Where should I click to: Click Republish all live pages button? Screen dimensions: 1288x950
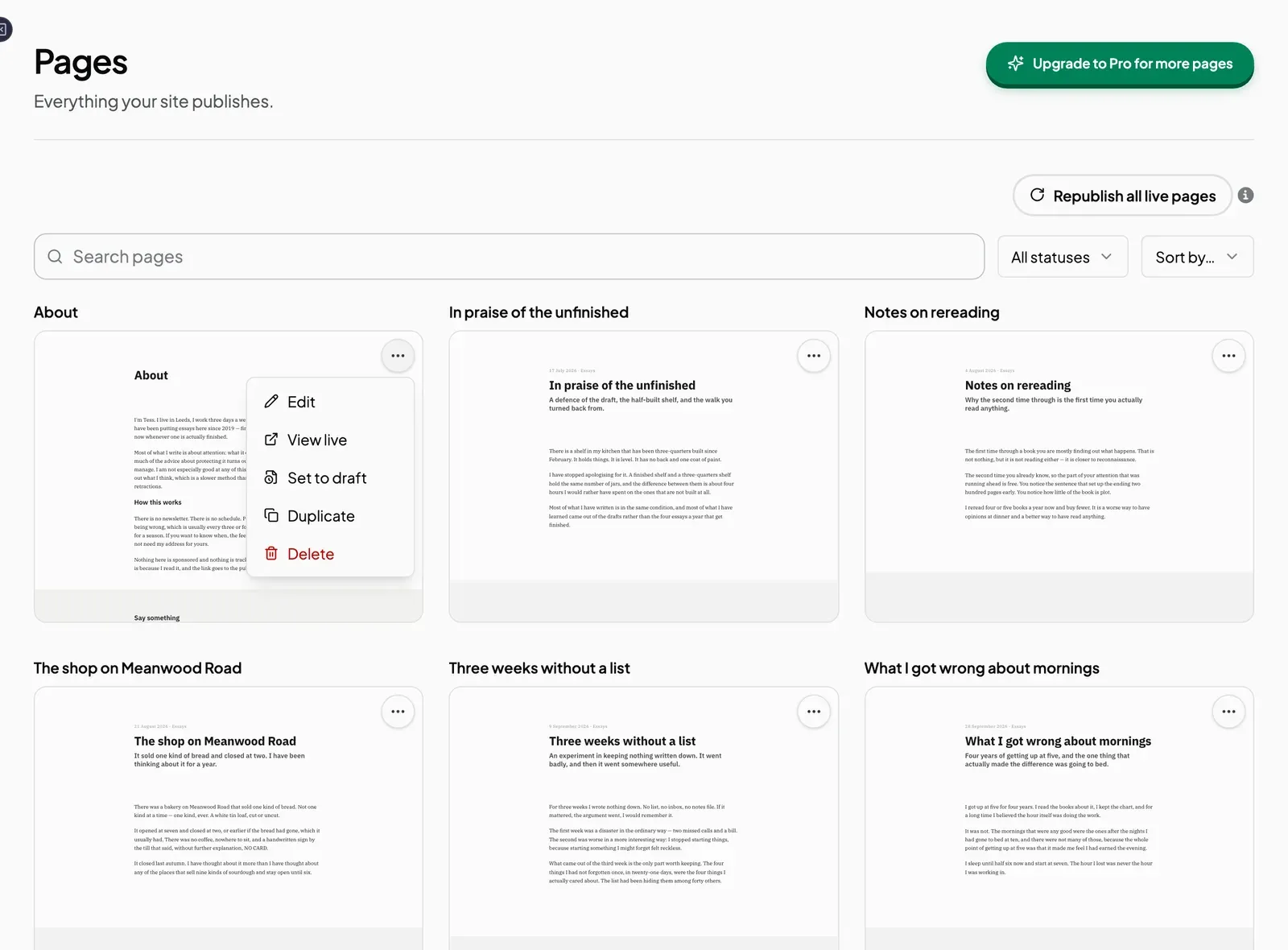(x=1122, y=196)
